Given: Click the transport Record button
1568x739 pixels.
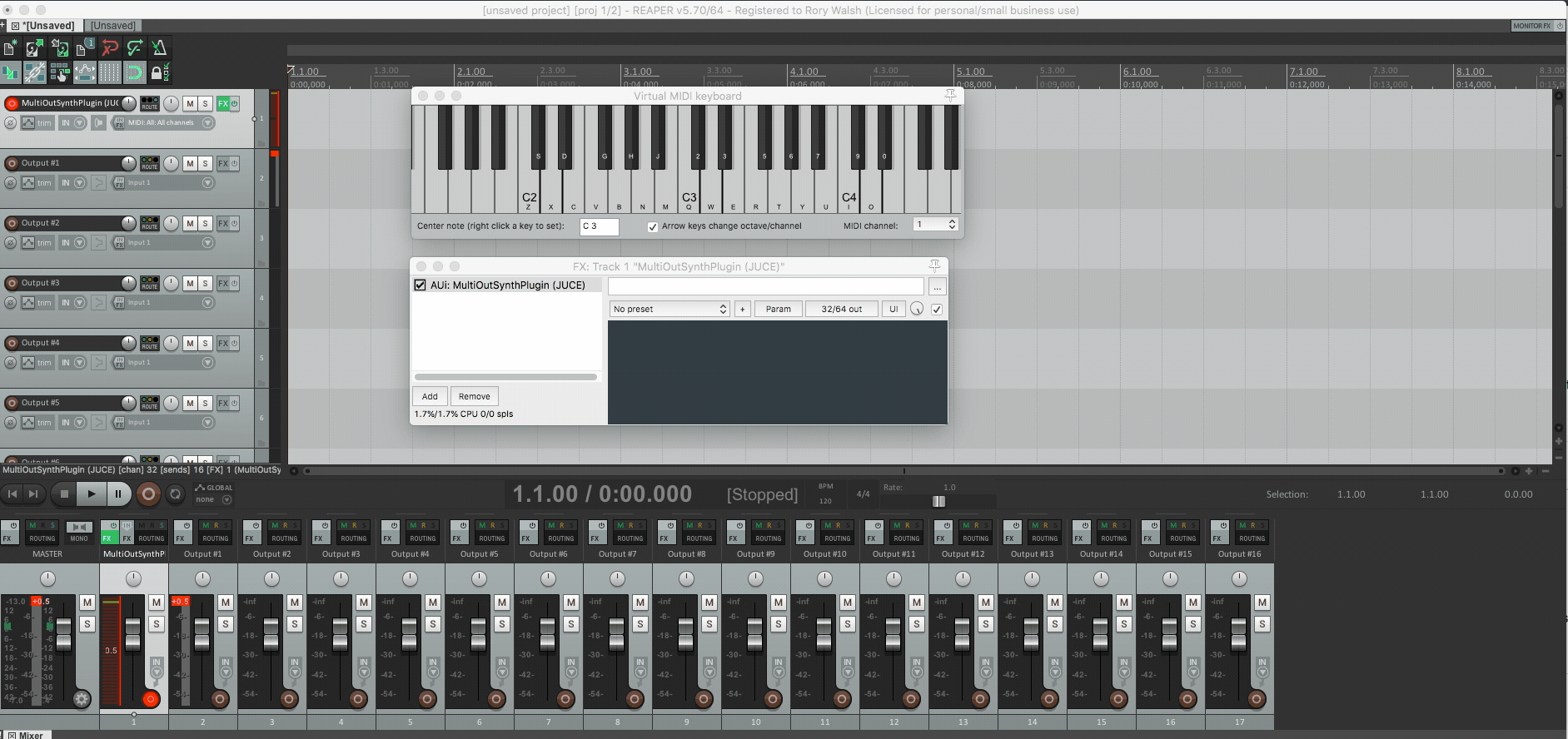Looking at the screenshot, I should coord(148,494).
